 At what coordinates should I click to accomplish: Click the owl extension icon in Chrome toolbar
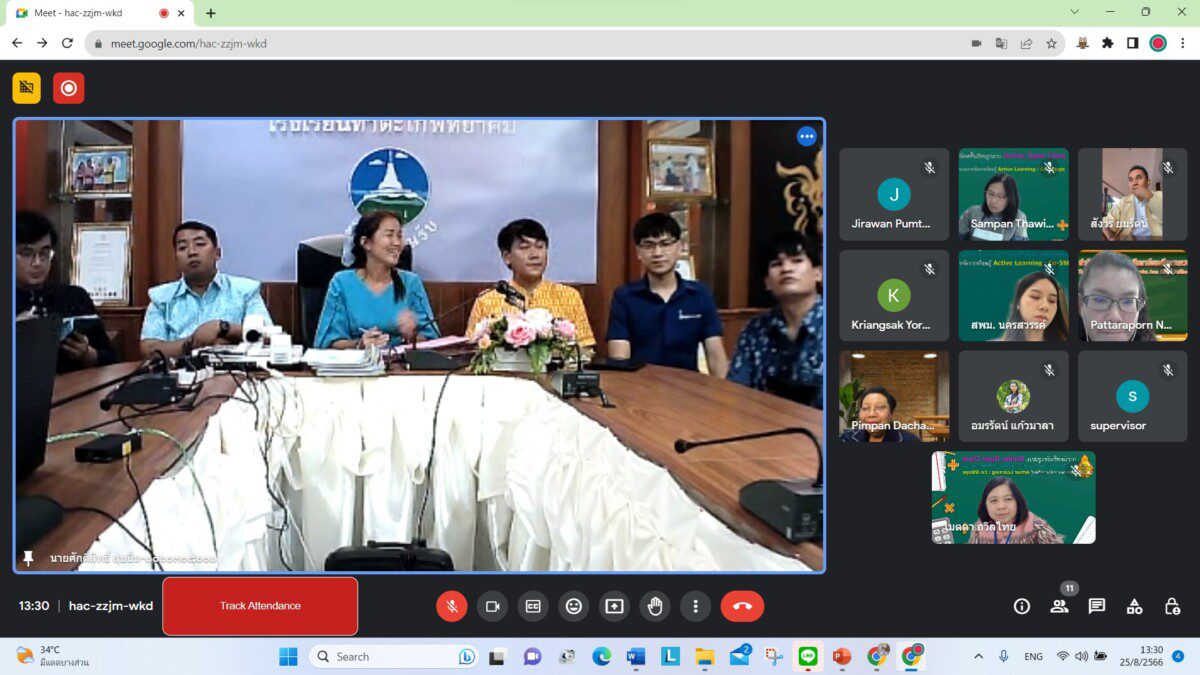coord(1082,43)
